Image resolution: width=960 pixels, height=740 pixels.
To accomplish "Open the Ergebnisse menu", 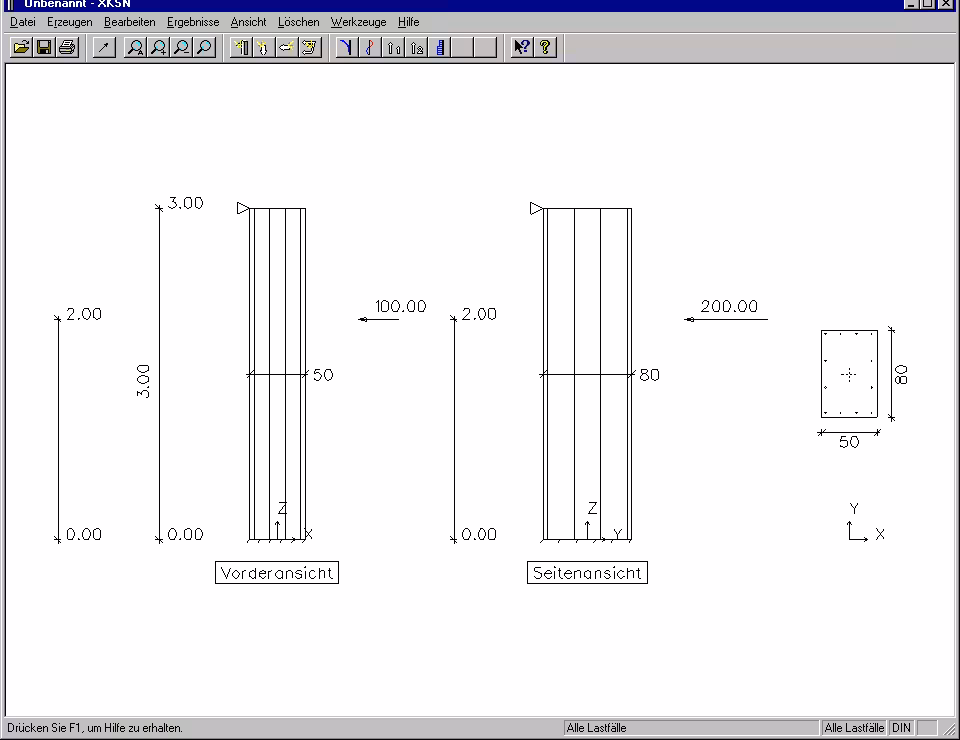I will coord(193,22).
